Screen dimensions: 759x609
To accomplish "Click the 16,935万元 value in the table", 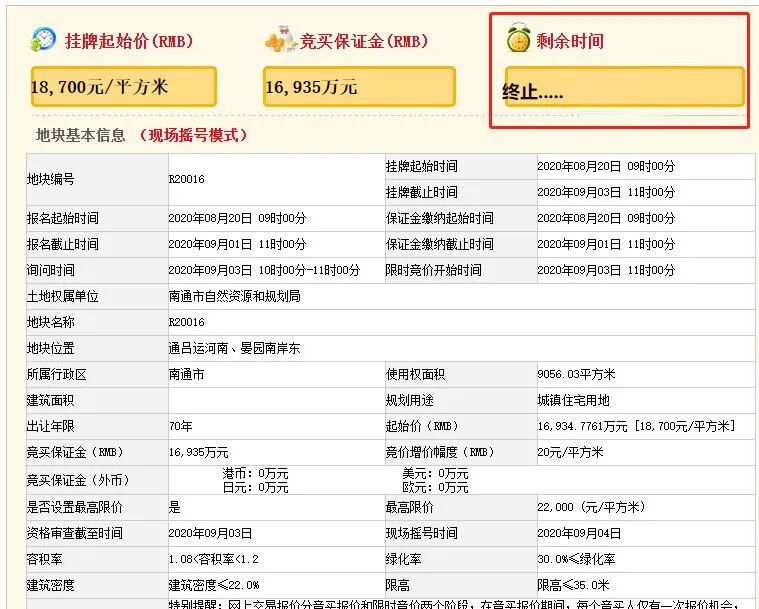I will (x=198, y=453).
